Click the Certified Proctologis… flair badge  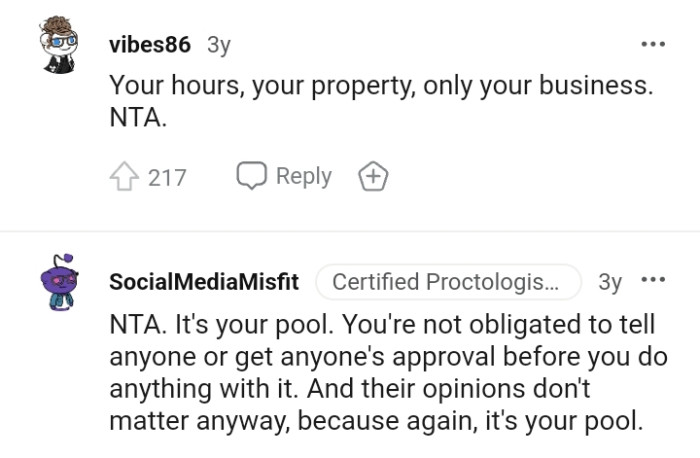pos(447,282)
